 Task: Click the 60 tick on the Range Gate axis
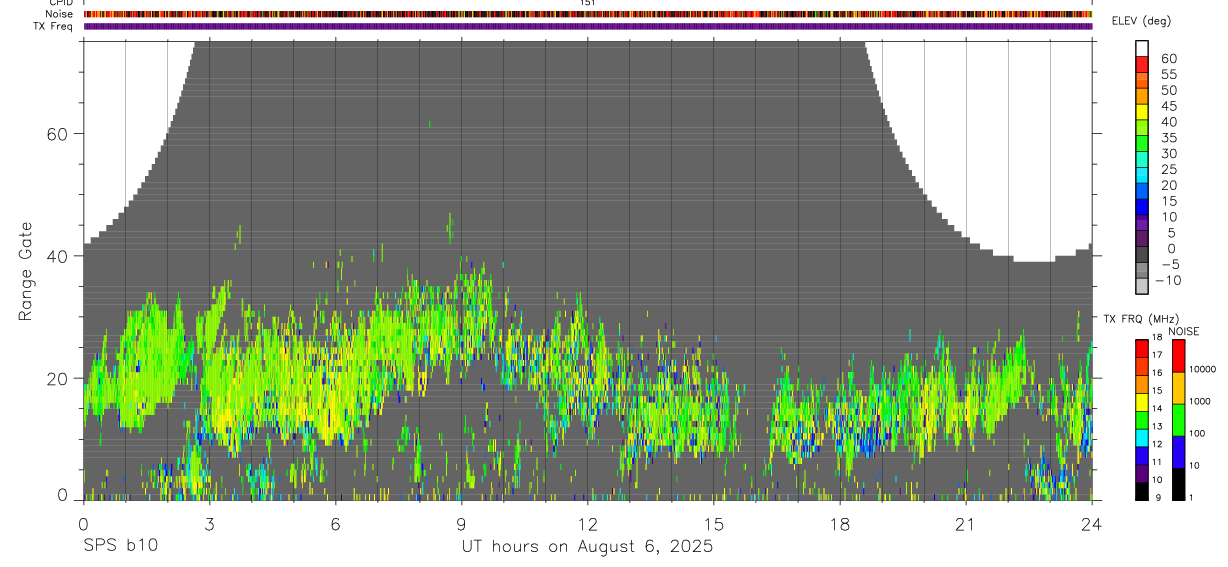click(x=55, y=134)
